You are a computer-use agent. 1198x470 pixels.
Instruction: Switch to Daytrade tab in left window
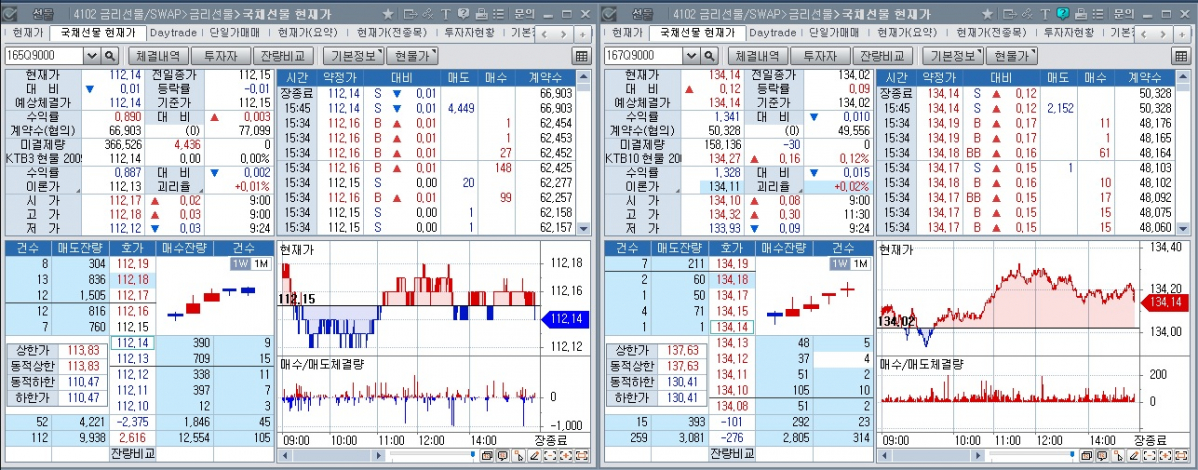click(x=173, y=33)
